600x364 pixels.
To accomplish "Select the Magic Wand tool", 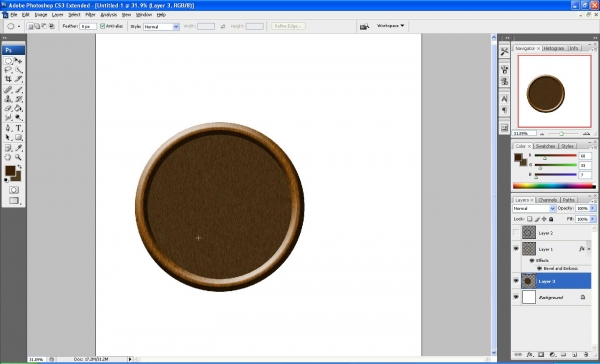I will pyautogui.click(x=18, y=70).
